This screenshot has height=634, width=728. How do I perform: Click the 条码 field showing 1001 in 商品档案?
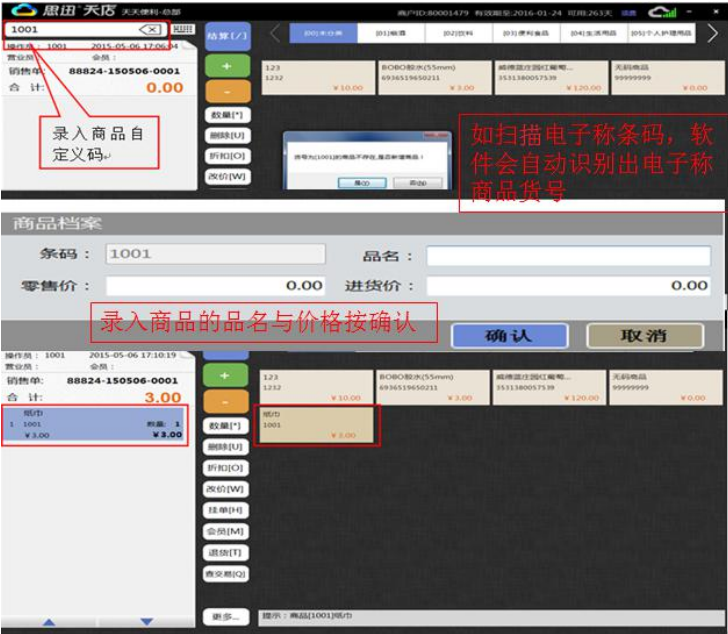(215, 254)
